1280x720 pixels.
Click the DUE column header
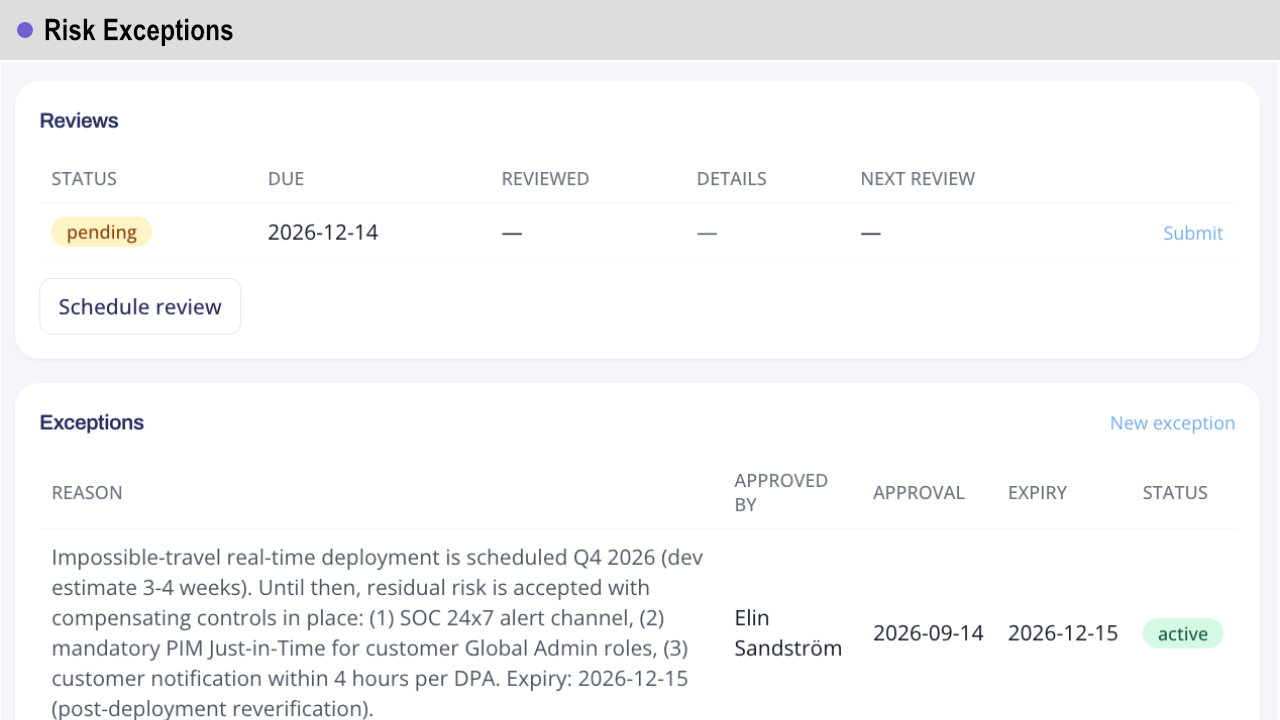pyautogui.click(x=286, y=179)
